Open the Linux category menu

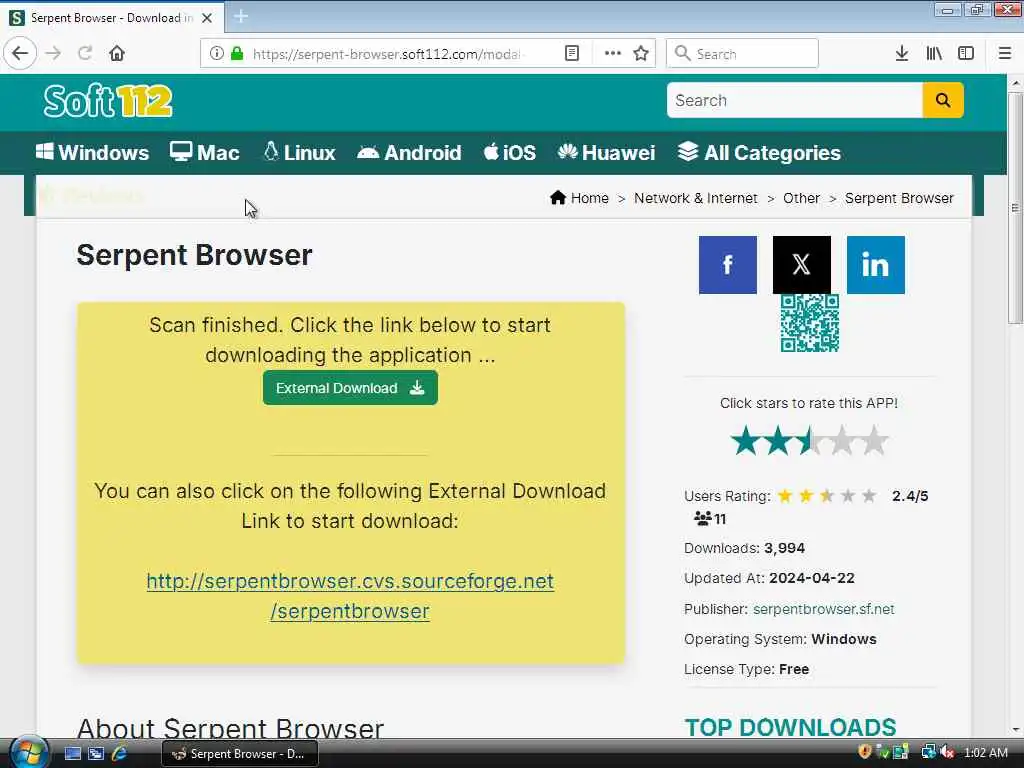(x=299, y=152)
